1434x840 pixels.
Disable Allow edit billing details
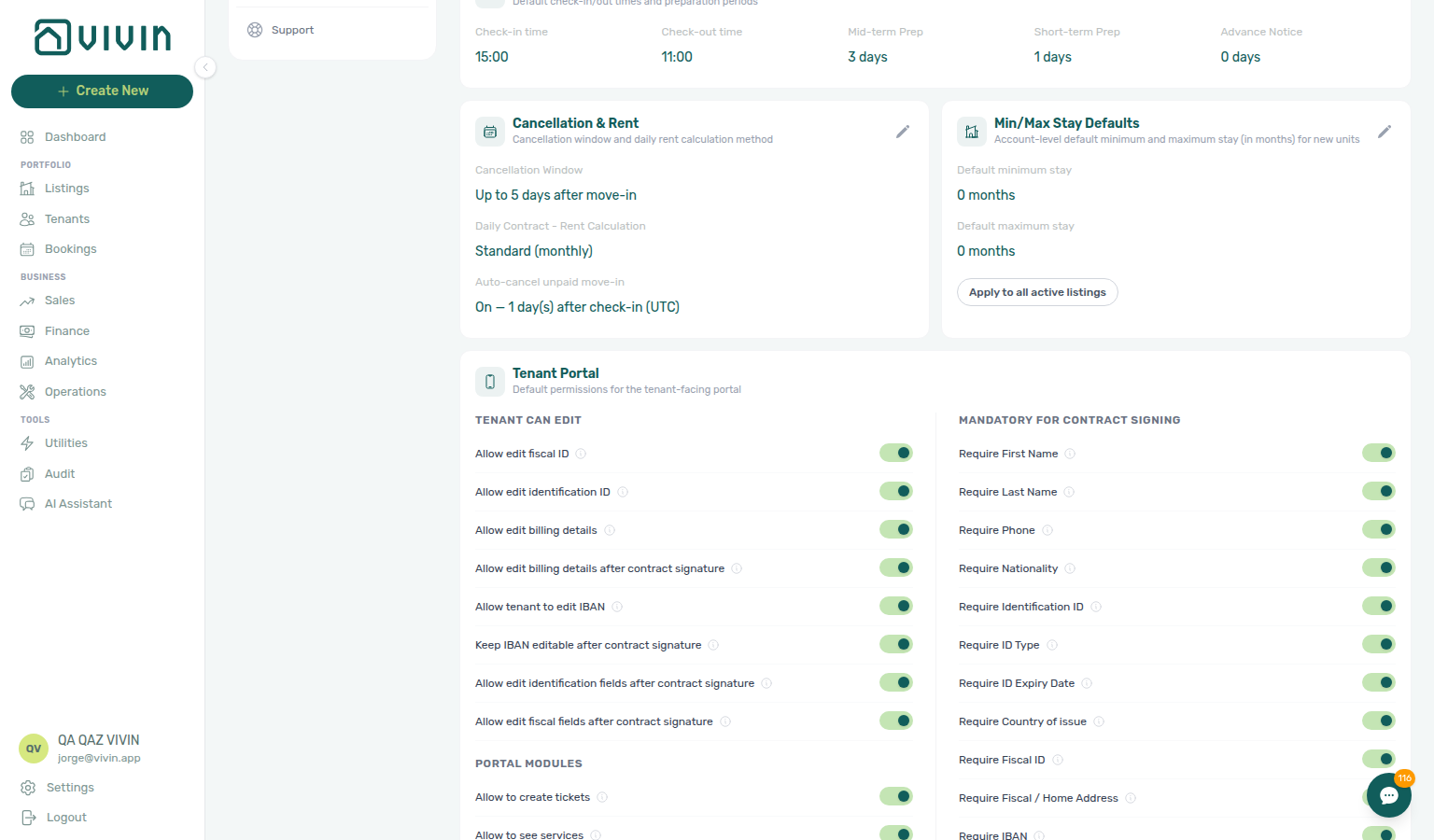tap(896, 530)
